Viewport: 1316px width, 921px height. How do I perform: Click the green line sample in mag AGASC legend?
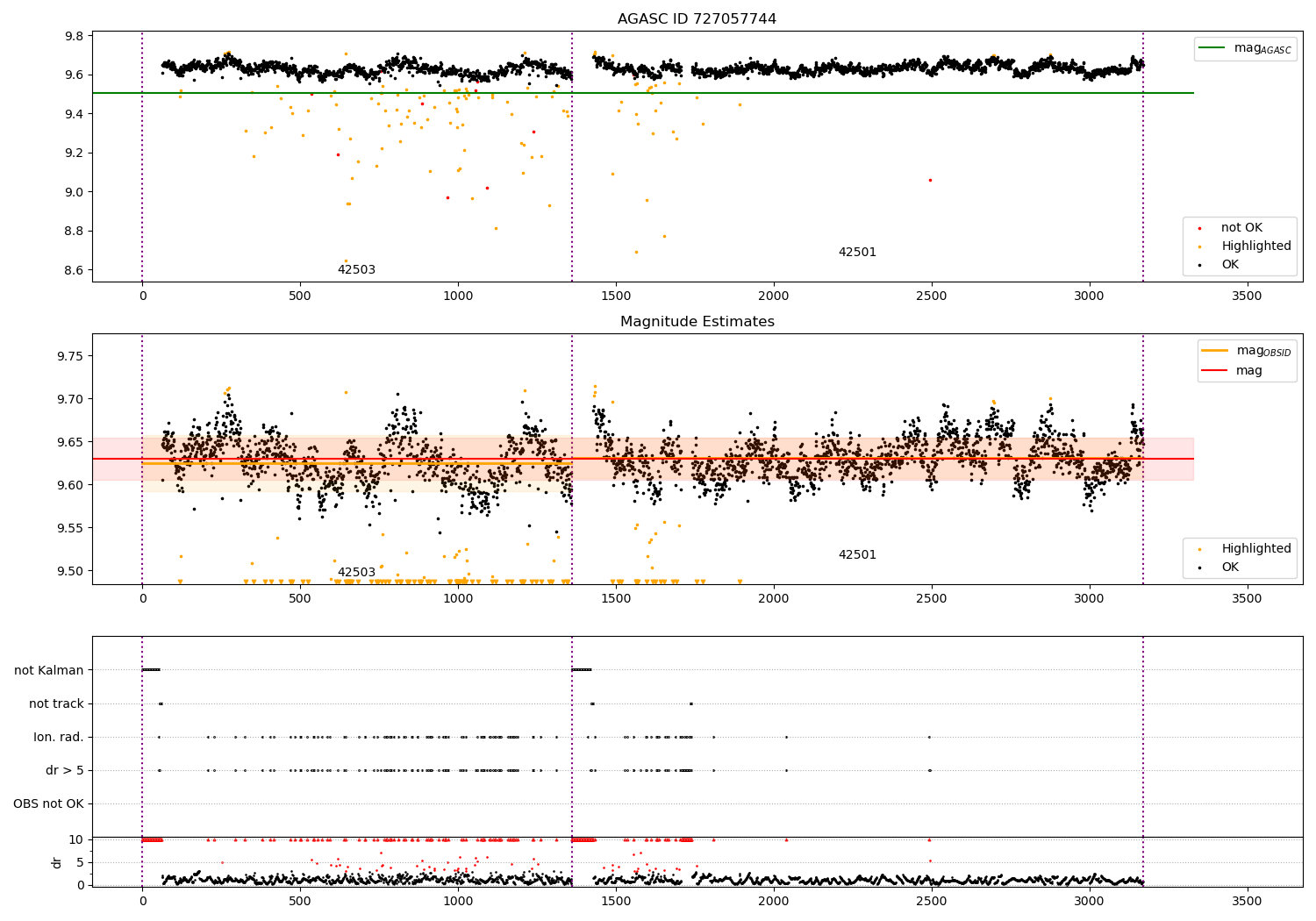pyautogui.click(x=1213, y=48)
